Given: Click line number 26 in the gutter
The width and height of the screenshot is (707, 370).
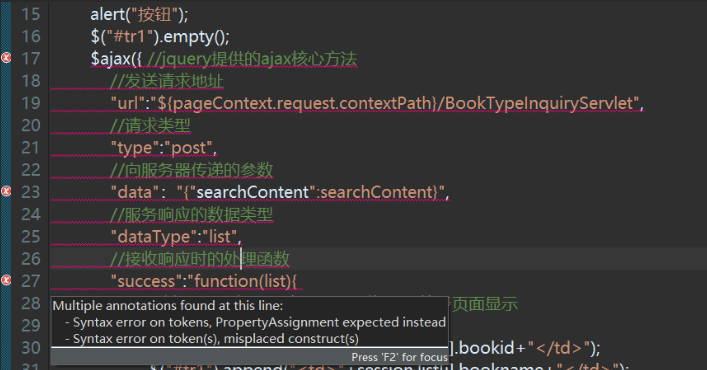Looking at the screenshot, I should 31,259.
